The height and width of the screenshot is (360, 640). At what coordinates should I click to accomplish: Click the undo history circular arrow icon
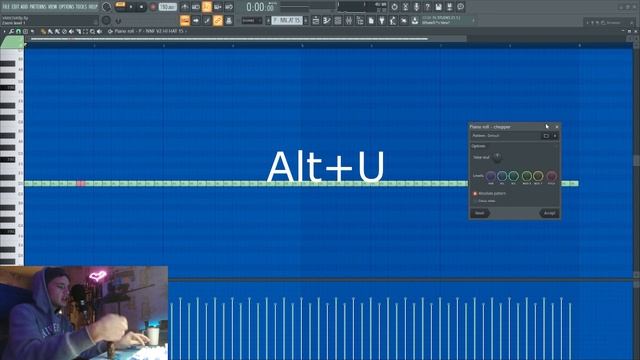pyautogui.click(x=394, y=7)
